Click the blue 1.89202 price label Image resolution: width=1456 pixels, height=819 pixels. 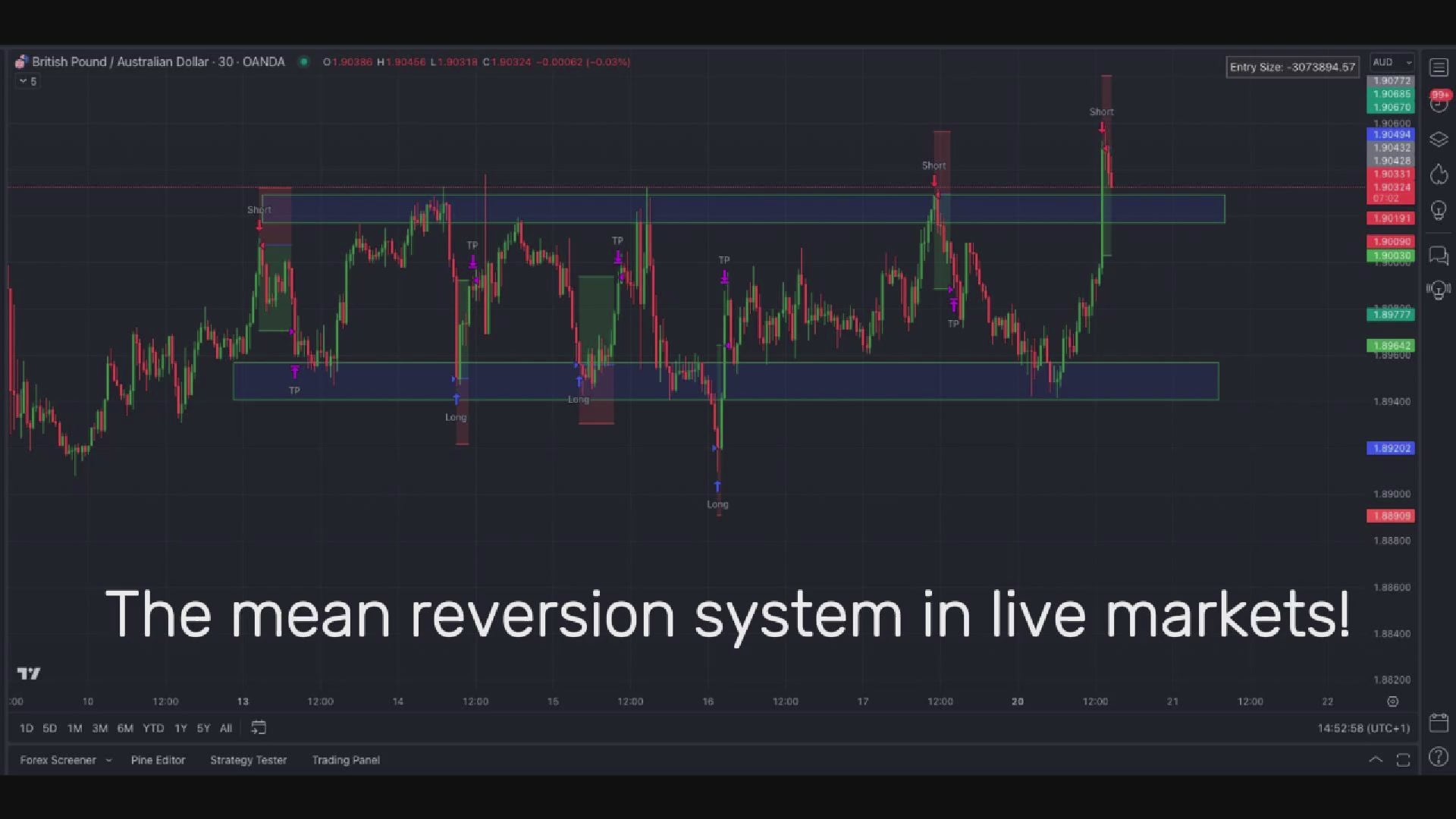[x=1391, y=448]
